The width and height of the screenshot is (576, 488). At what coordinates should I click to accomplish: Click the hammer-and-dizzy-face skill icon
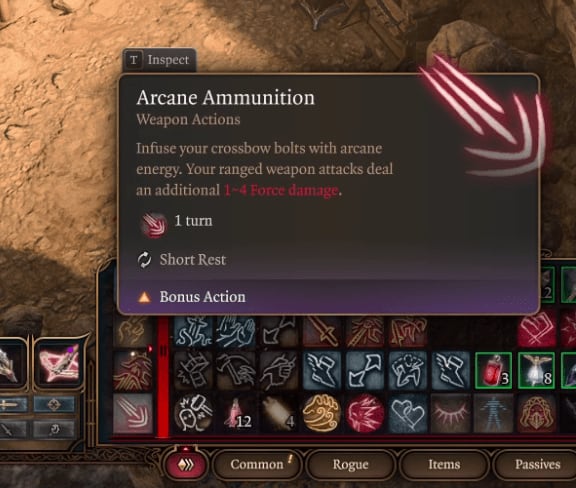[193, 413]
